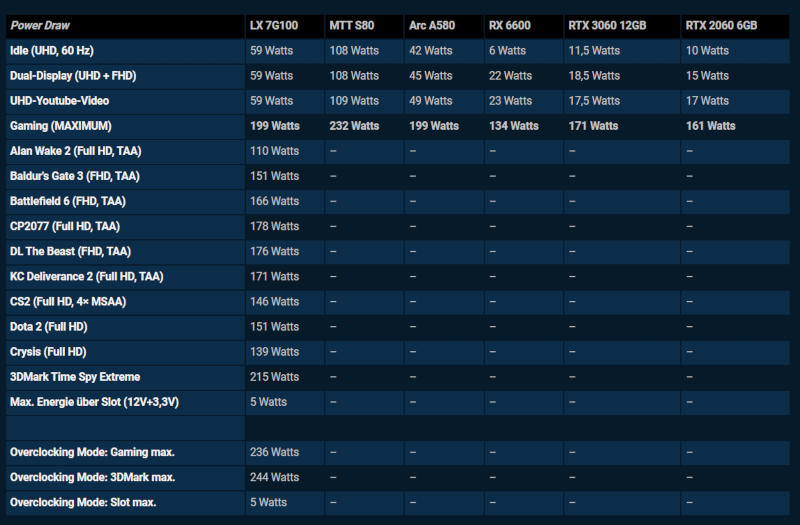Click the '146 Watts' CS2 value
The height and width of the screenshot is (525, 800).
pyautogui.click(x=274, y=302)
